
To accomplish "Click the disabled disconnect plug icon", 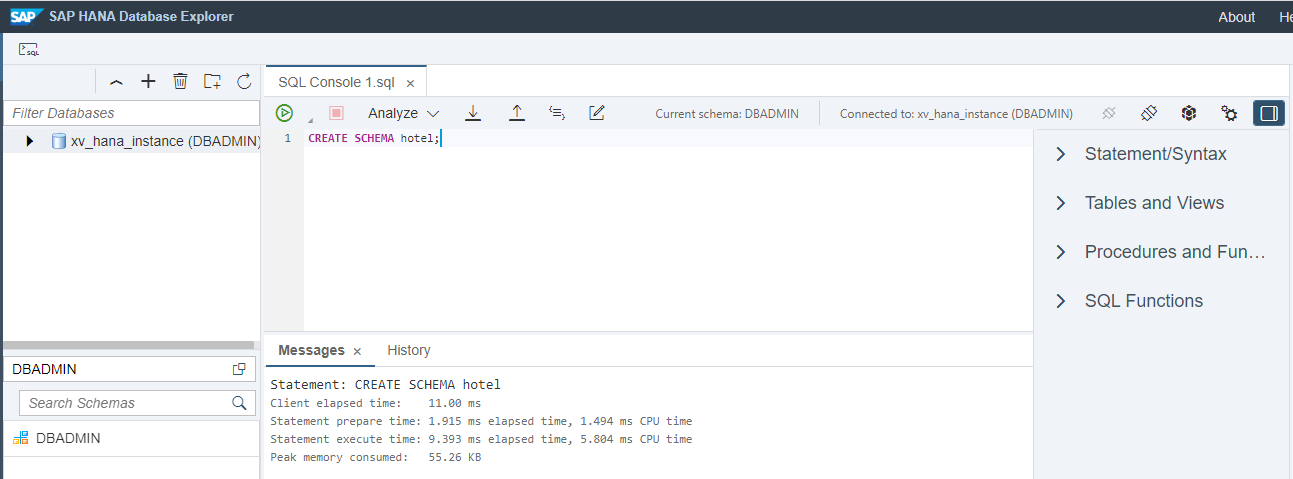I will (1108, 113).
